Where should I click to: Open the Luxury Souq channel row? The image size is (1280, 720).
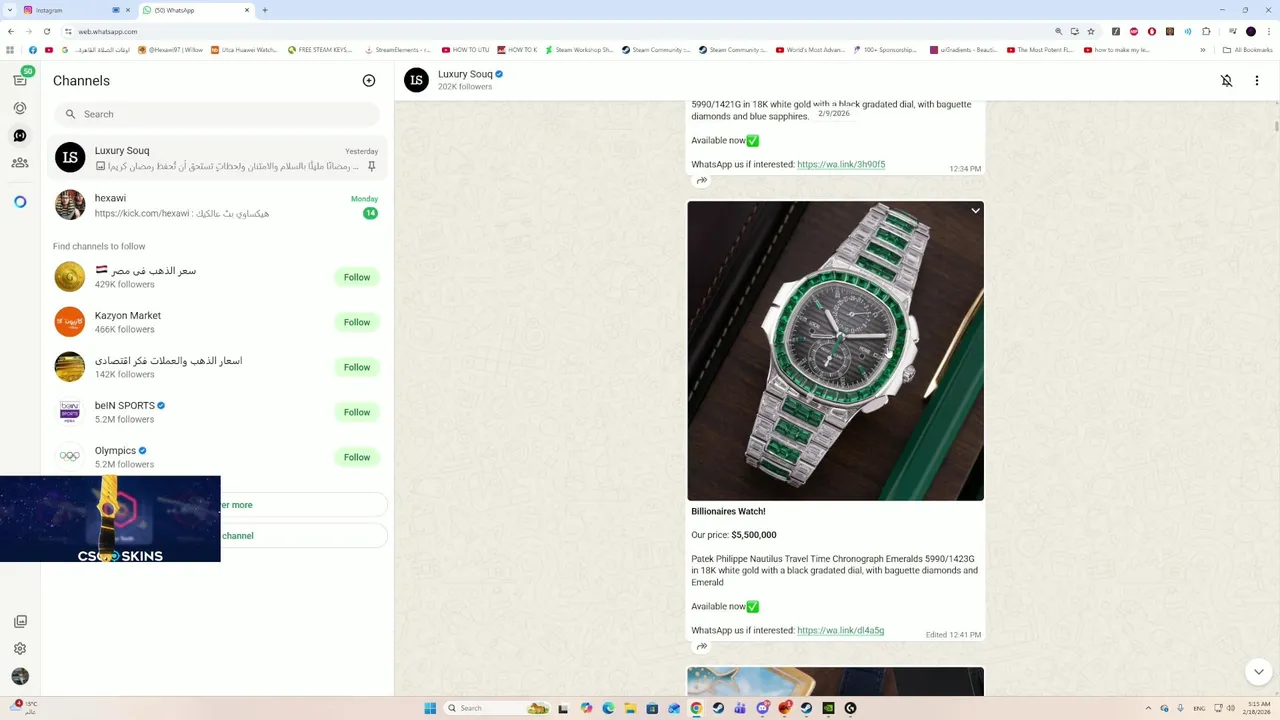point(216,158)
